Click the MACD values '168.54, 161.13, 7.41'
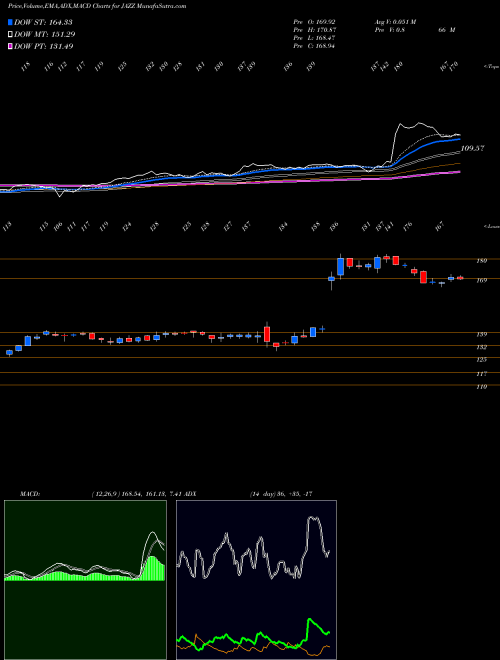 152,494
